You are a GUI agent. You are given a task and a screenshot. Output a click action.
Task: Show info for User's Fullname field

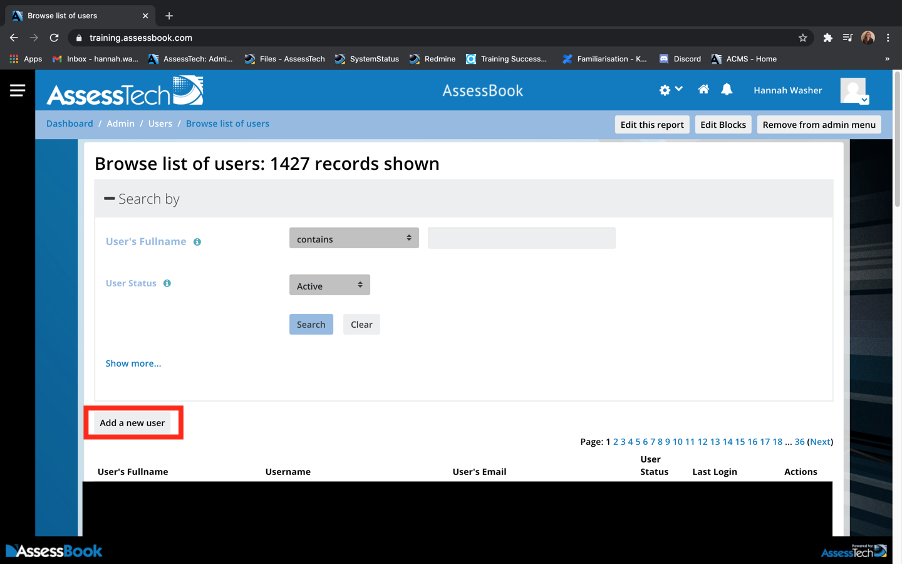pos(197,242)
